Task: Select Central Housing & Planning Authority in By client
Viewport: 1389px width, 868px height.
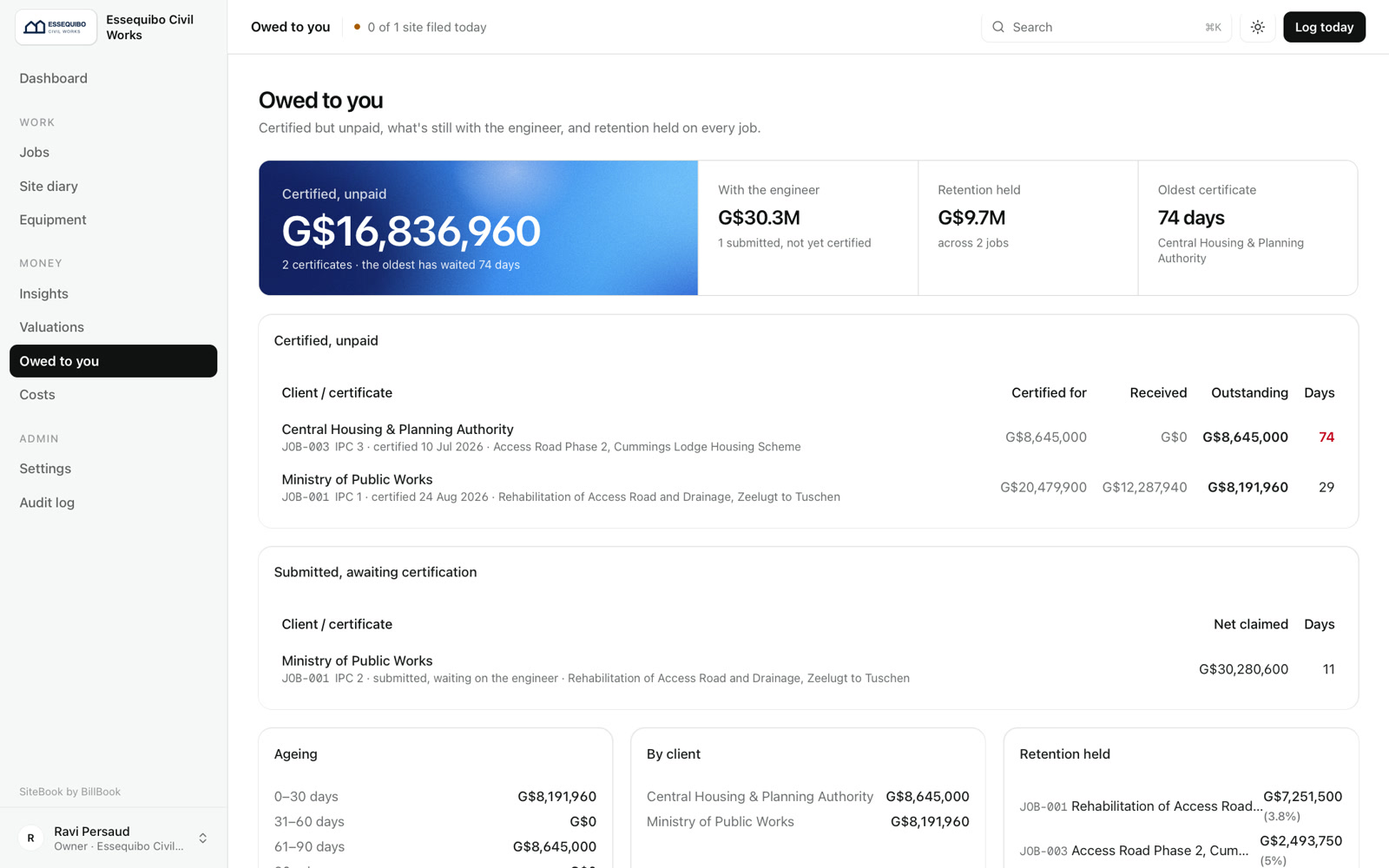Action: pyautogui.click(x=807, y=797)
